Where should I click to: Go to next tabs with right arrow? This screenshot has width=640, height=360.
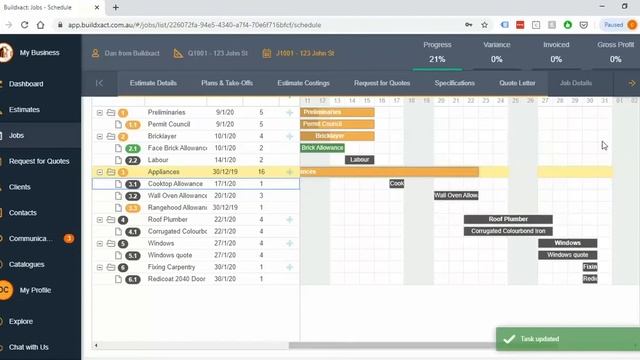632,83
